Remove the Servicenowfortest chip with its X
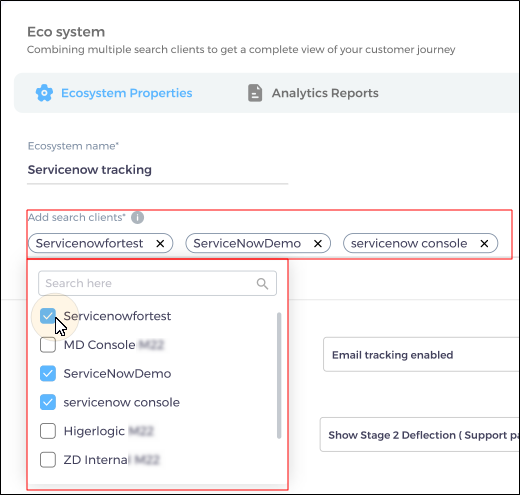The width and height of the screenshot is (520, 495). [160, 244]
